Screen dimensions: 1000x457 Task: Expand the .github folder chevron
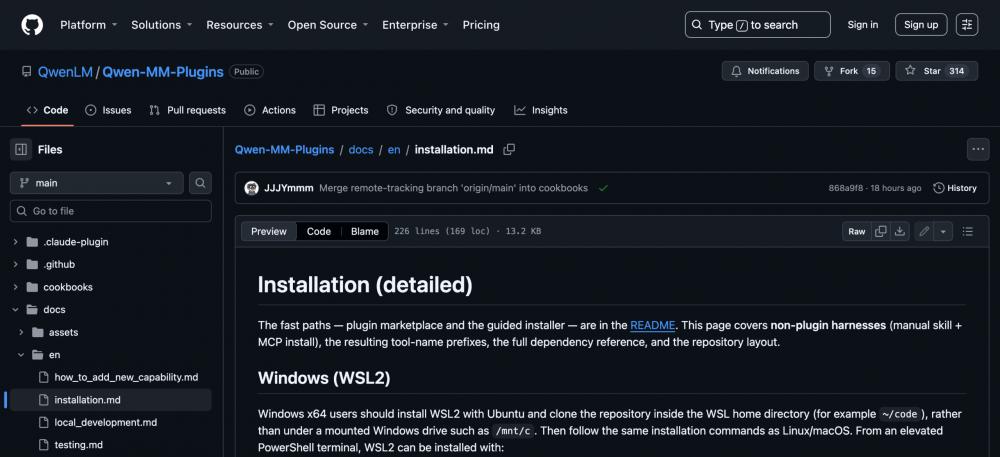(x=15, y=265)
